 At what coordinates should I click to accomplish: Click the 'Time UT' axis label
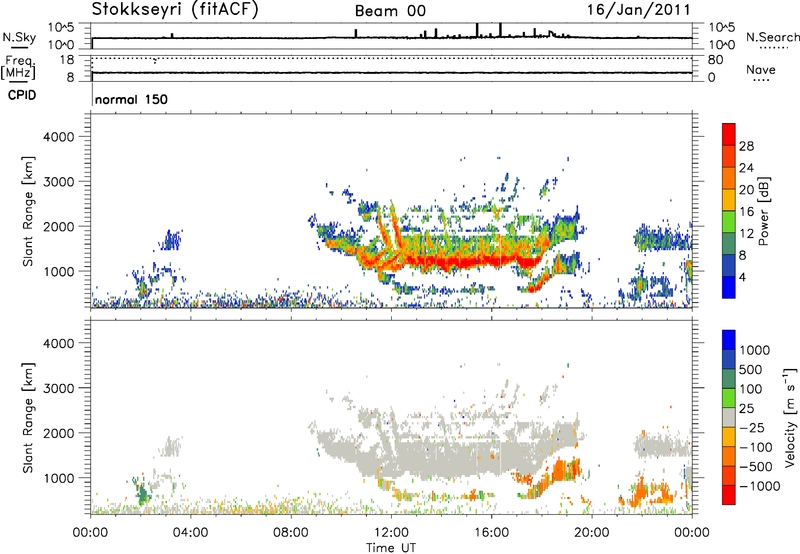point(391,547)
